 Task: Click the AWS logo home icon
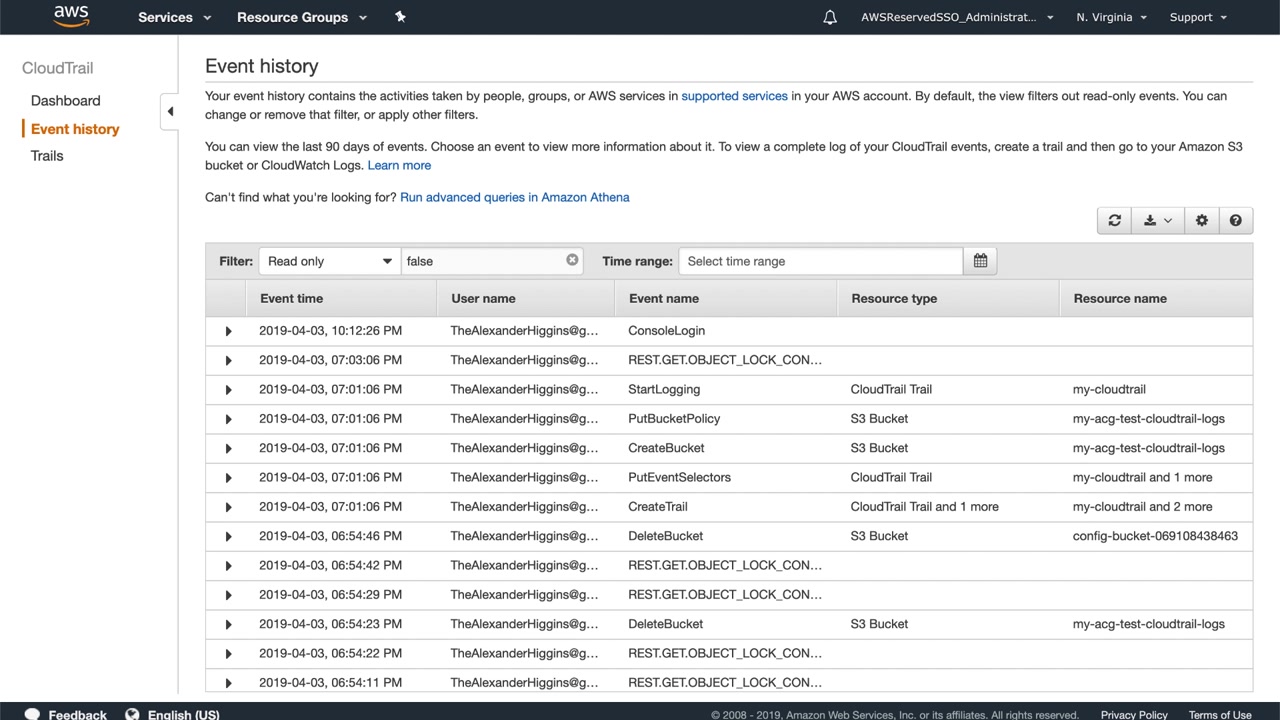click(71, 17)
